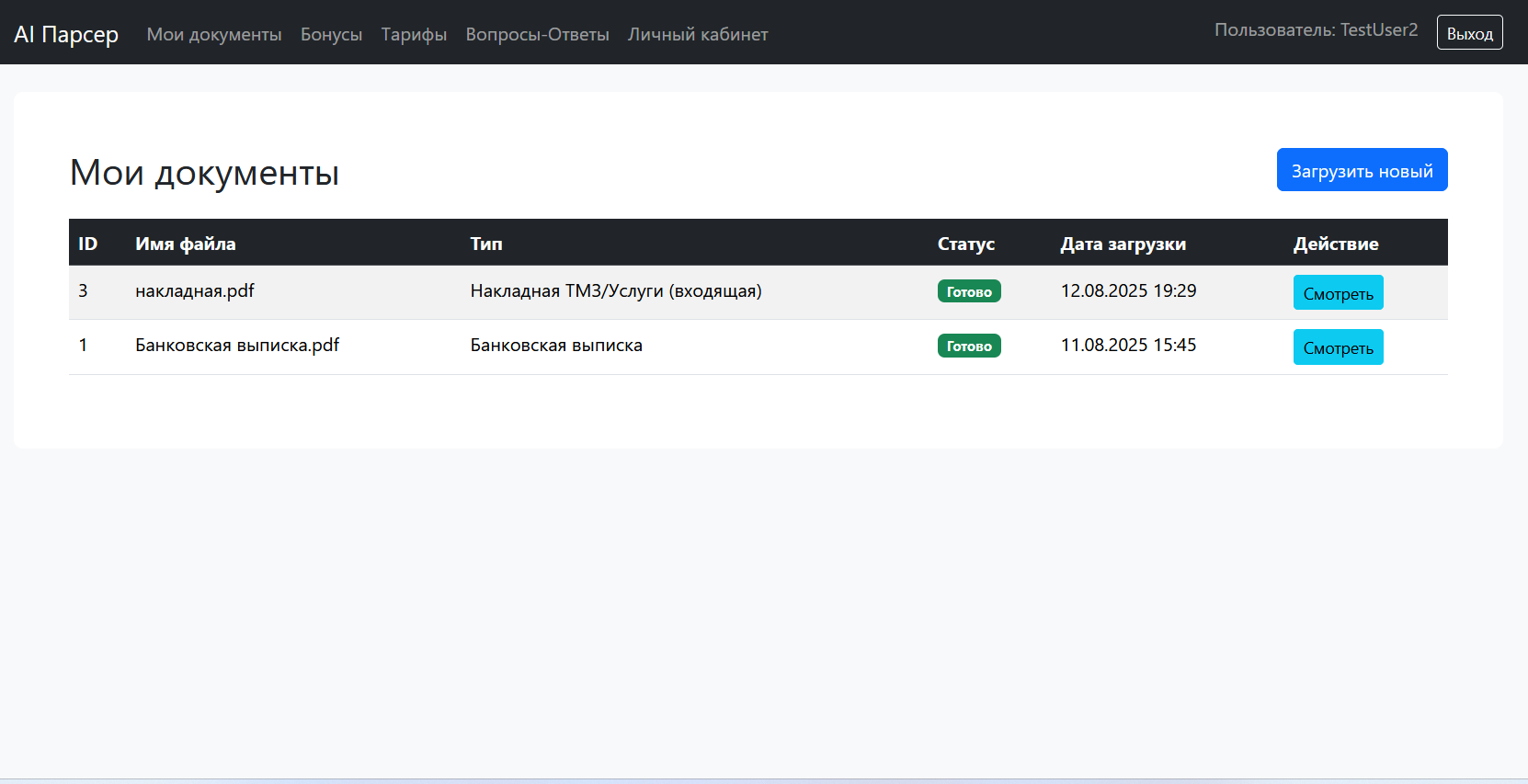Click the Готово badge for накладная.pdf
Viewport: 1528px width, 784px height.
969,291
